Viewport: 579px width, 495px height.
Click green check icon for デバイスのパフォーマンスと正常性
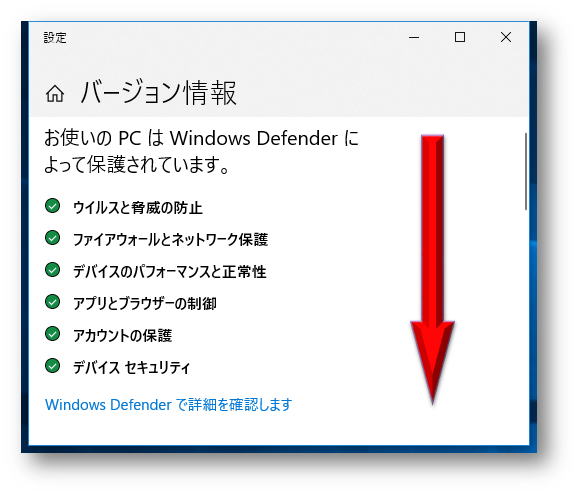[x=52, y=270]
